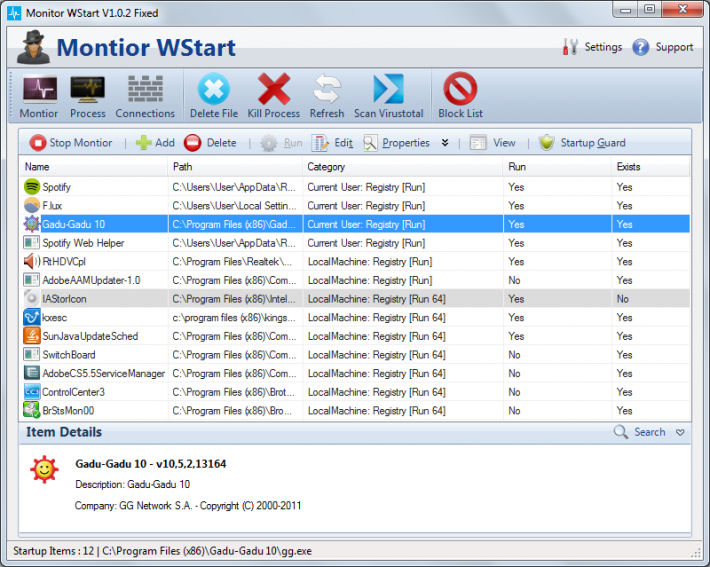Click IAStorIcon's 'No' Exists cell
This screenshot has width=710, height=567.
pos(651,298)
